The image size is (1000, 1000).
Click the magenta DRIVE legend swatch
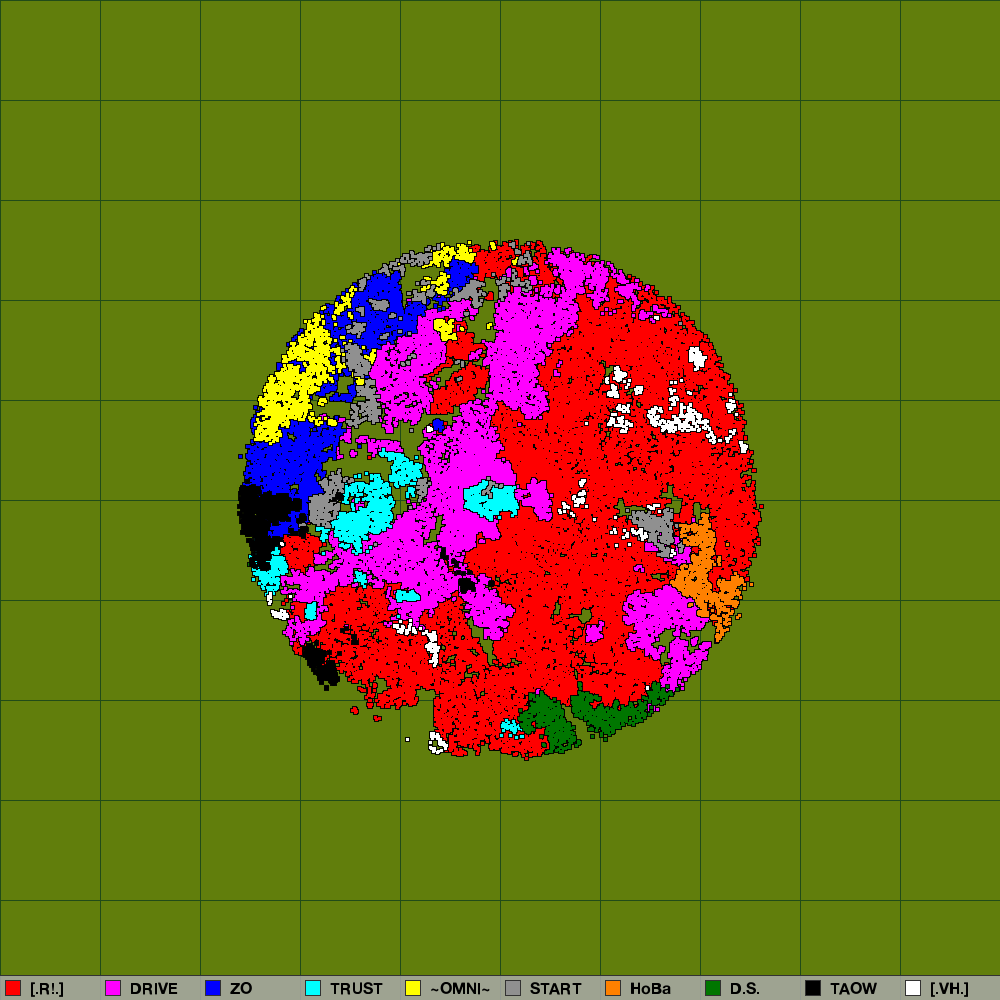click(x=113, y=988)
